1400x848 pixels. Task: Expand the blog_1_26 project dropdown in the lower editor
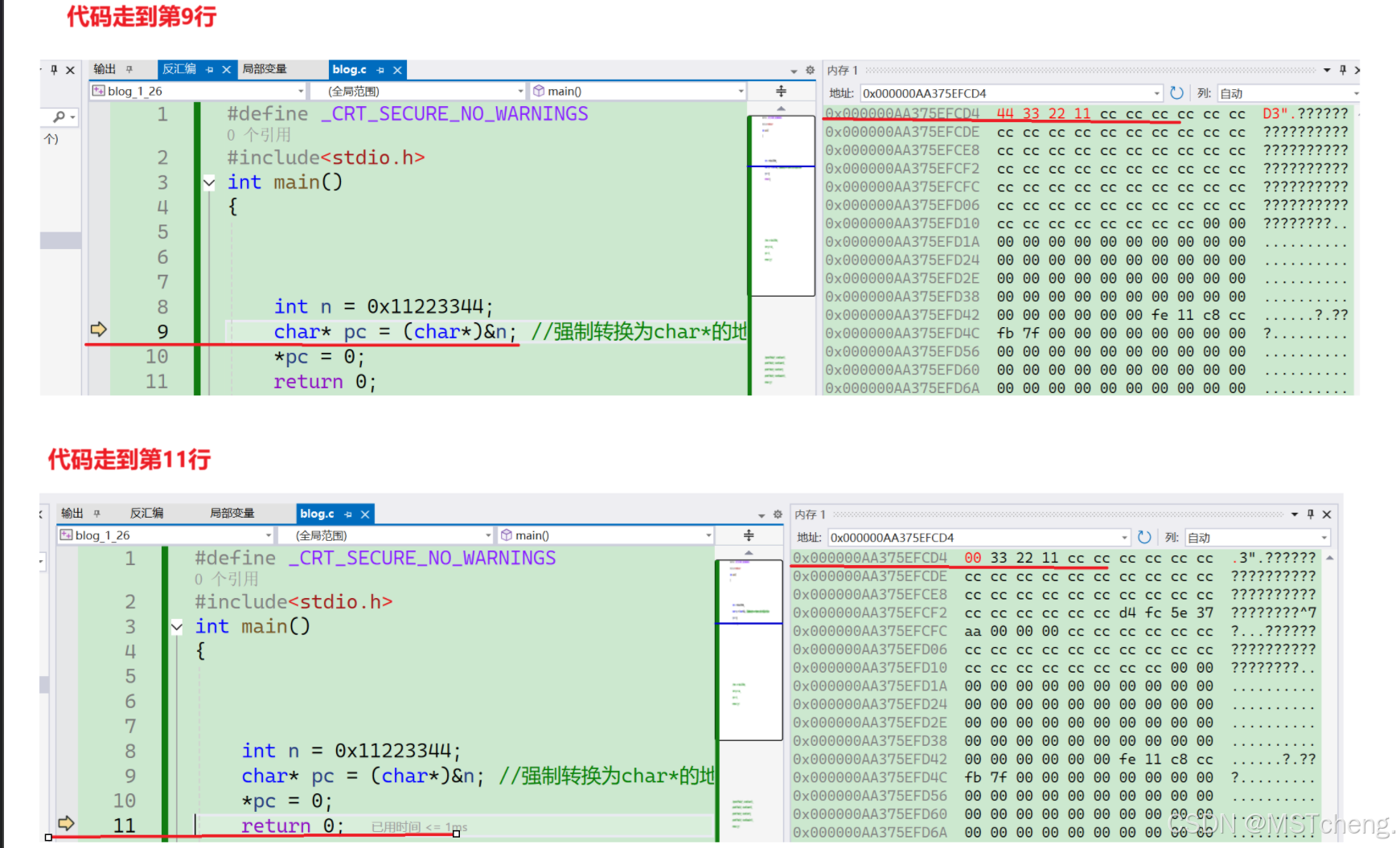(x=269, y=535)
